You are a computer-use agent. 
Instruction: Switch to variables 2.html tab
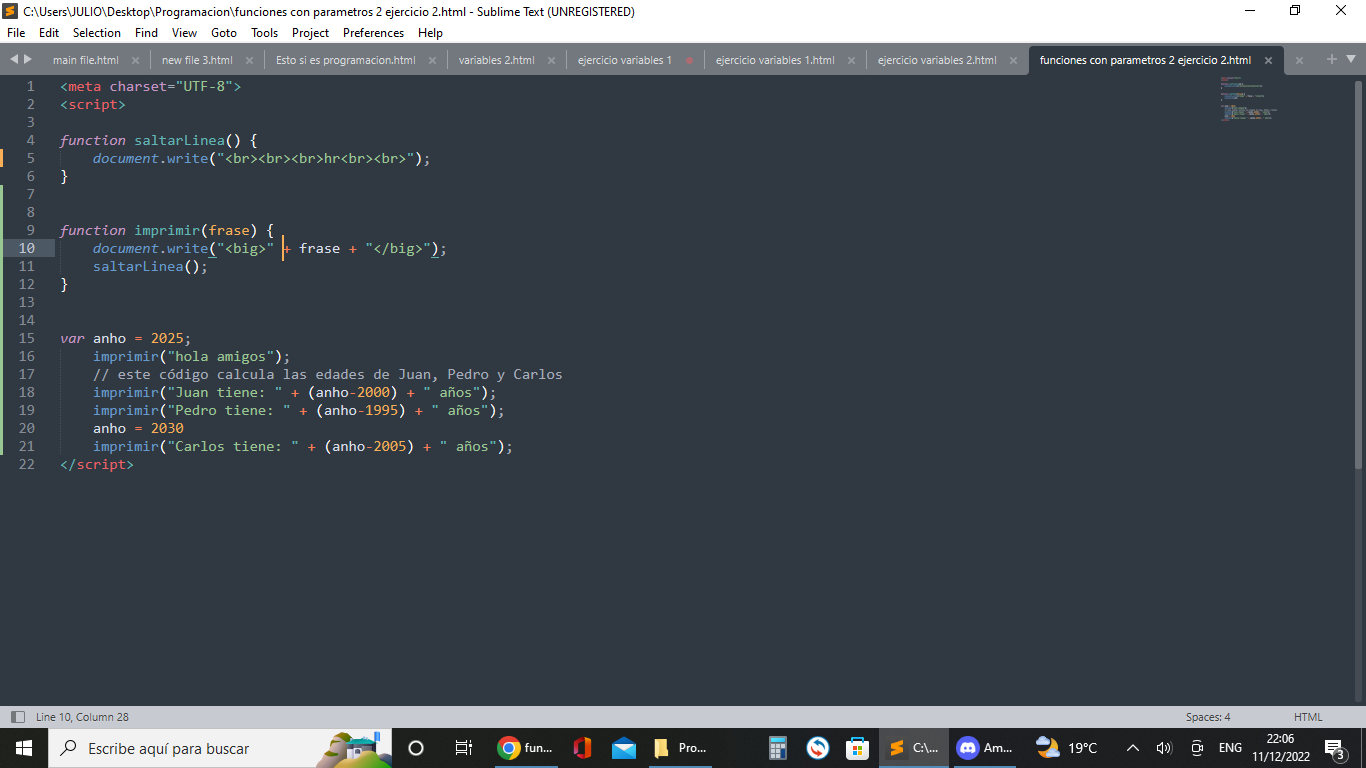496,60
